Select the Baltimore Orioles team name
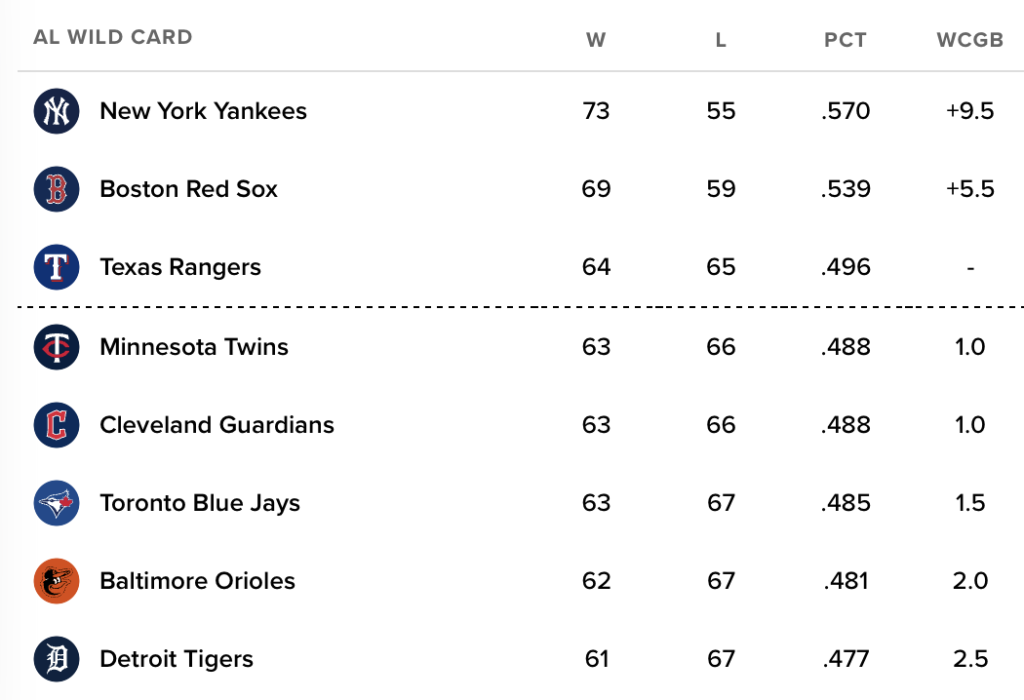 [x=197, y=581]
